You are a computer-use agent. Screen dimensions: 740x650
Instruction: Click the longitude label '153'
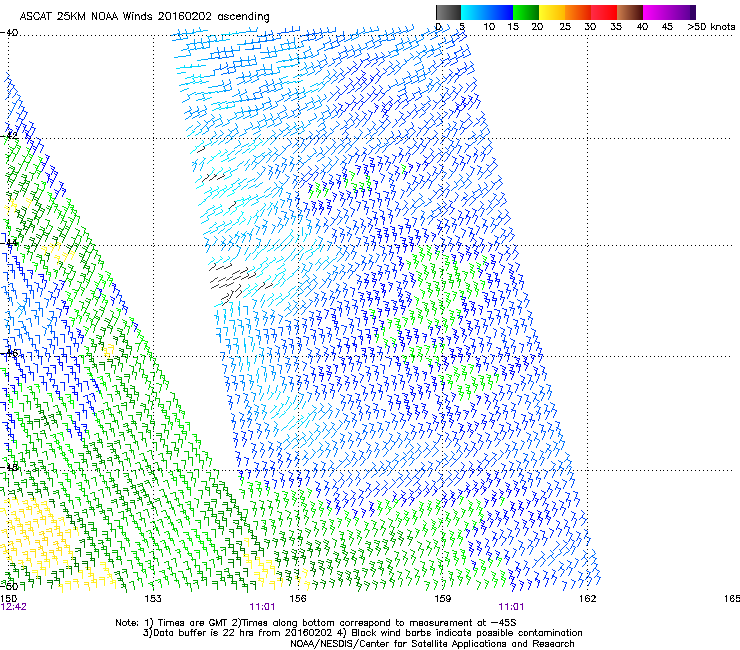[x=153, y=599]
